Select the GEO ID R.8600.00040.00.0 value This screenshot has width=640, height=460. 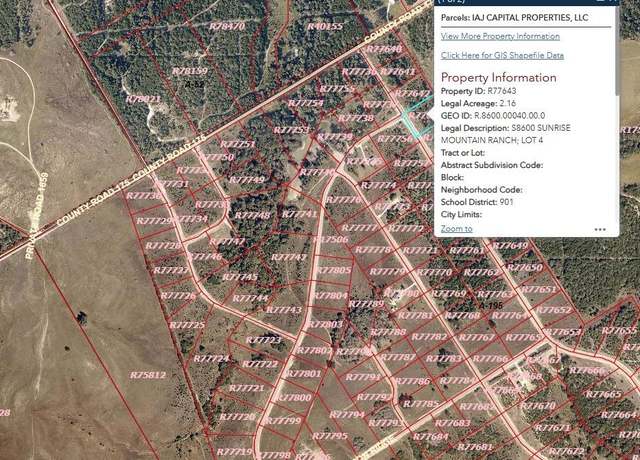(509, 116)
